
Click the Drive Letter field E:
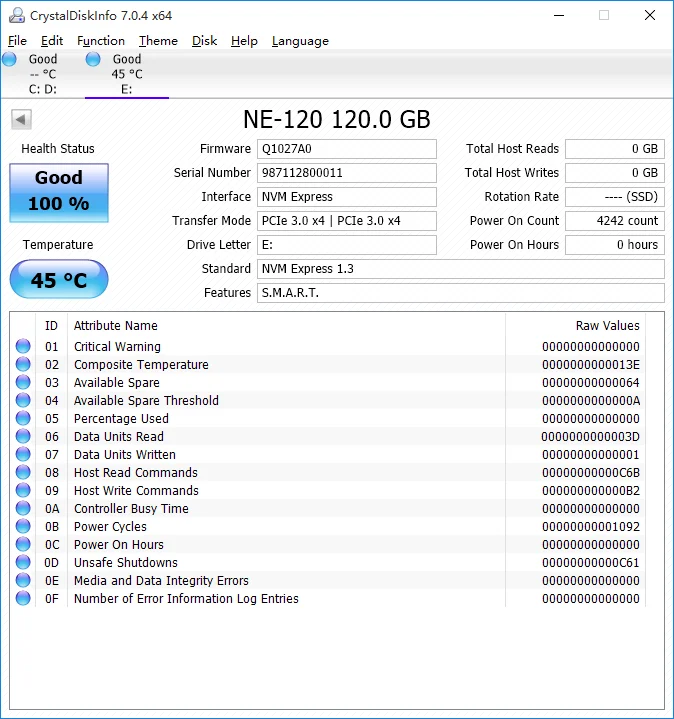click(x=347, y=245)
